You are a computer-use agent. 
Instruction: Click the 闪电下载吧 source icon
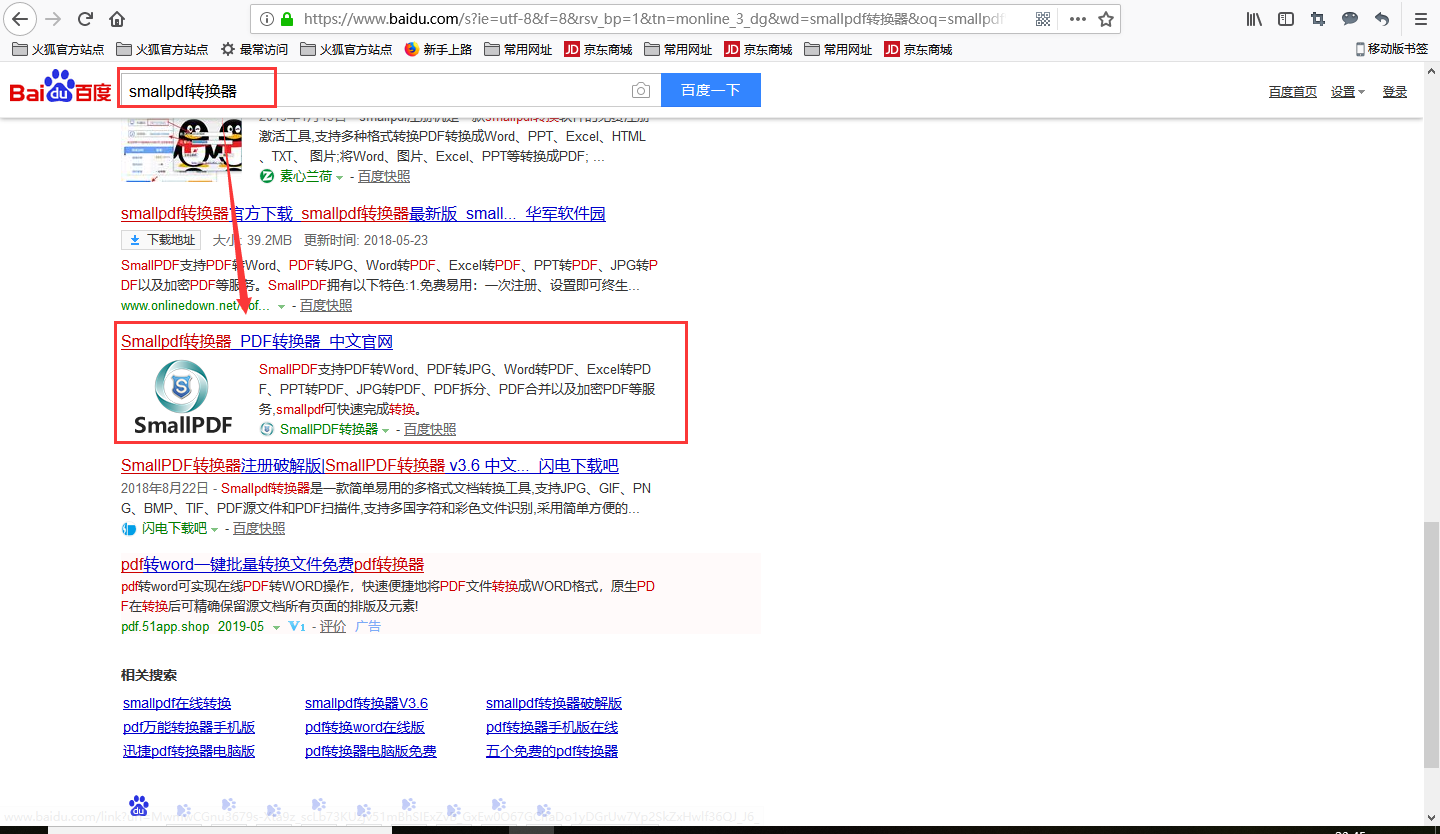(129, 528)
